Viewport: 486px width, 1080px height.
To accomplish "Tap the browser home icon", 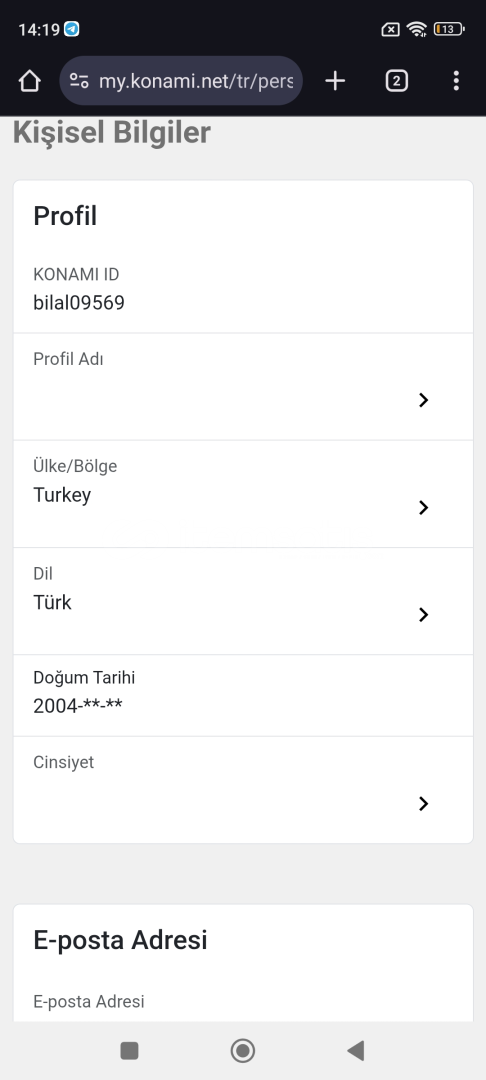I will tap(30, 81).
